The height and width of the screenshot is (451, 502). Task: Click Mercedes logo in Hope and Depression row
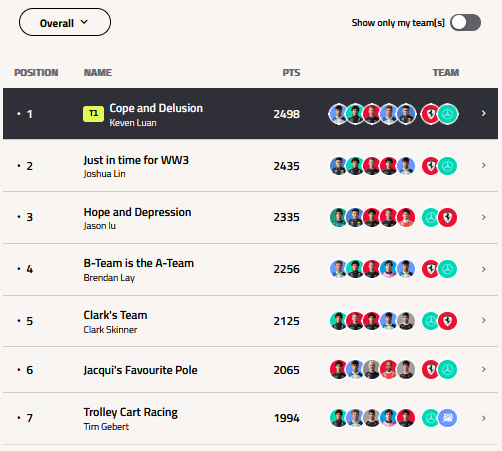(x=430, y=218)
